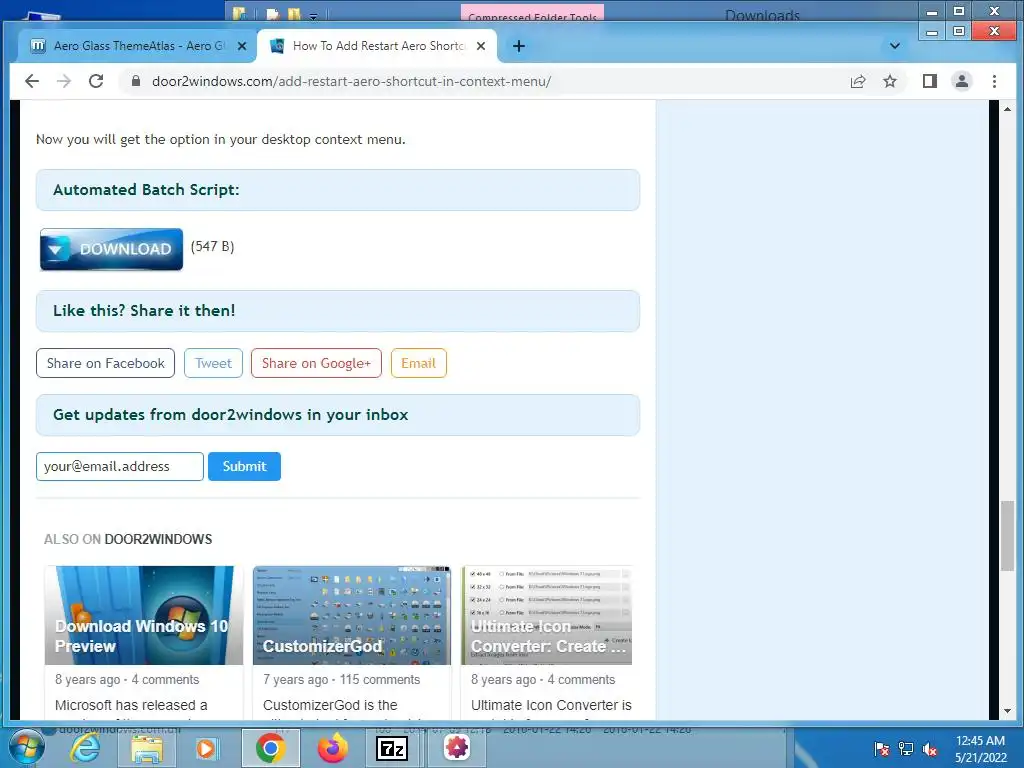Viewport: 1024px width, 768px height.
Task: Click 'Get updates from door2windows' heading
Action: coord(231,415)
